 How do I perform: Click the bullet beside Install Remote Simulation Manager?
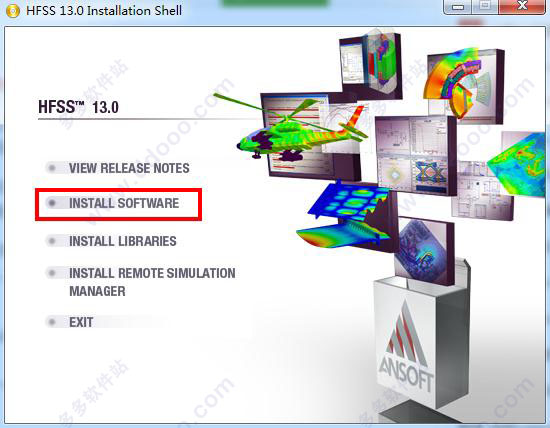coord(52,273)
